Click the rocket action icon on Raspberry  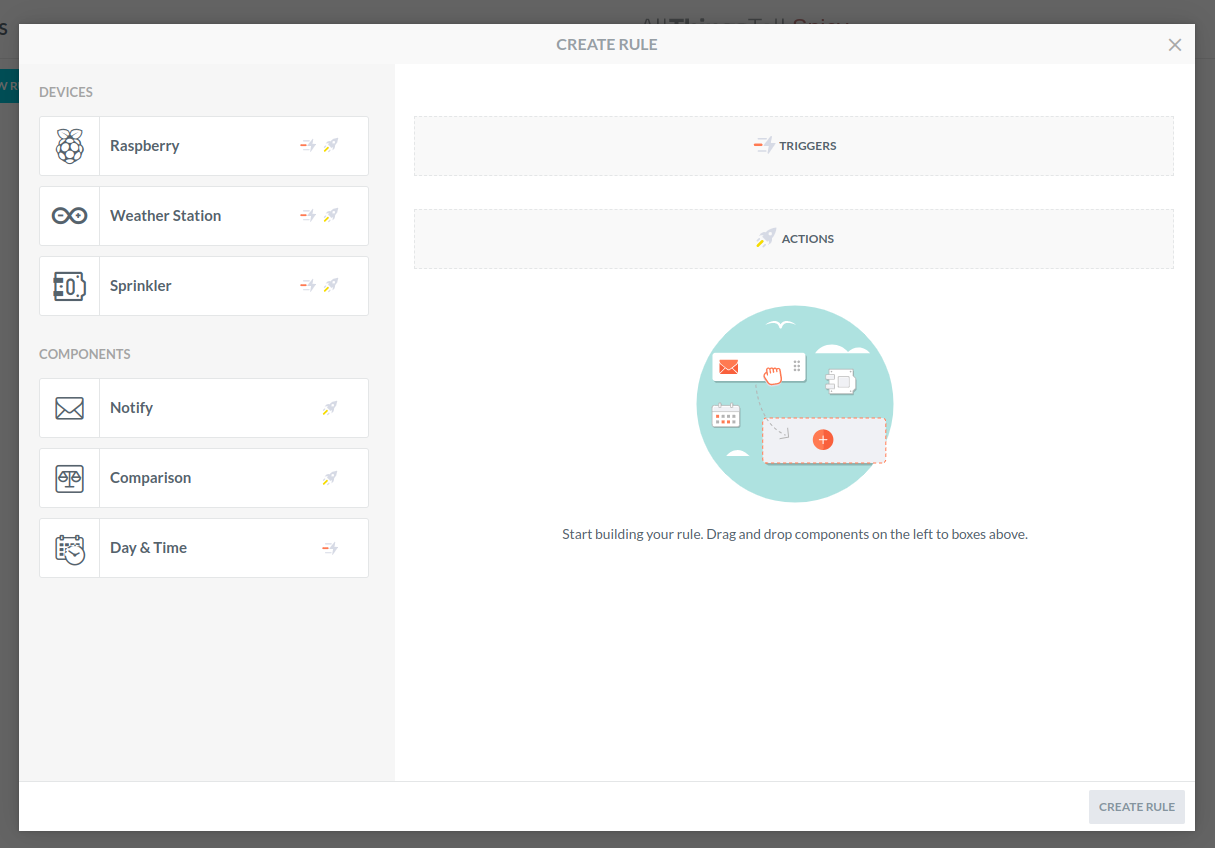click(331, 146)
